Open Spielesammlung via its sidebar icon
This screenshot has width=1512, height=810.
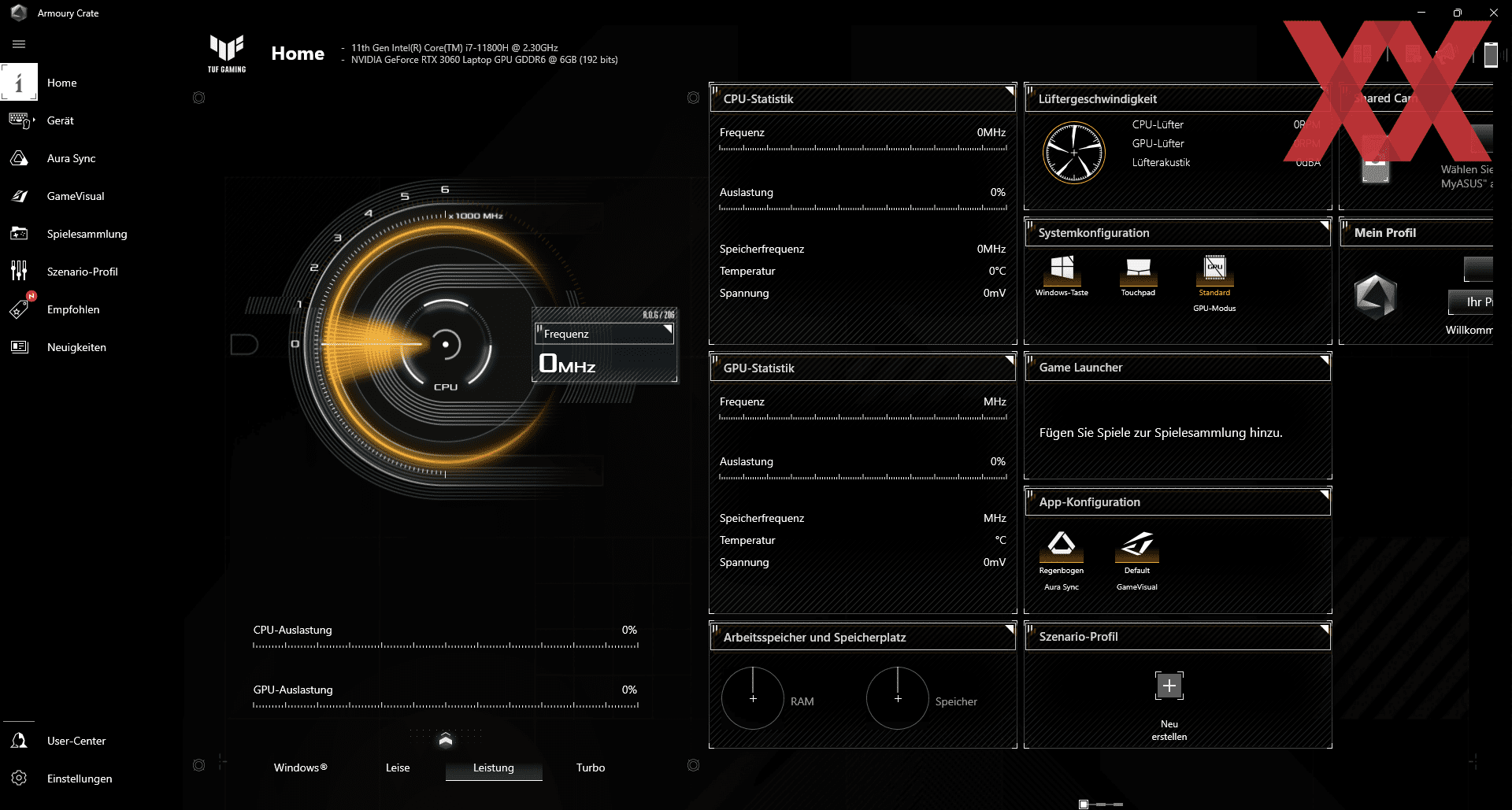[19, 234]
